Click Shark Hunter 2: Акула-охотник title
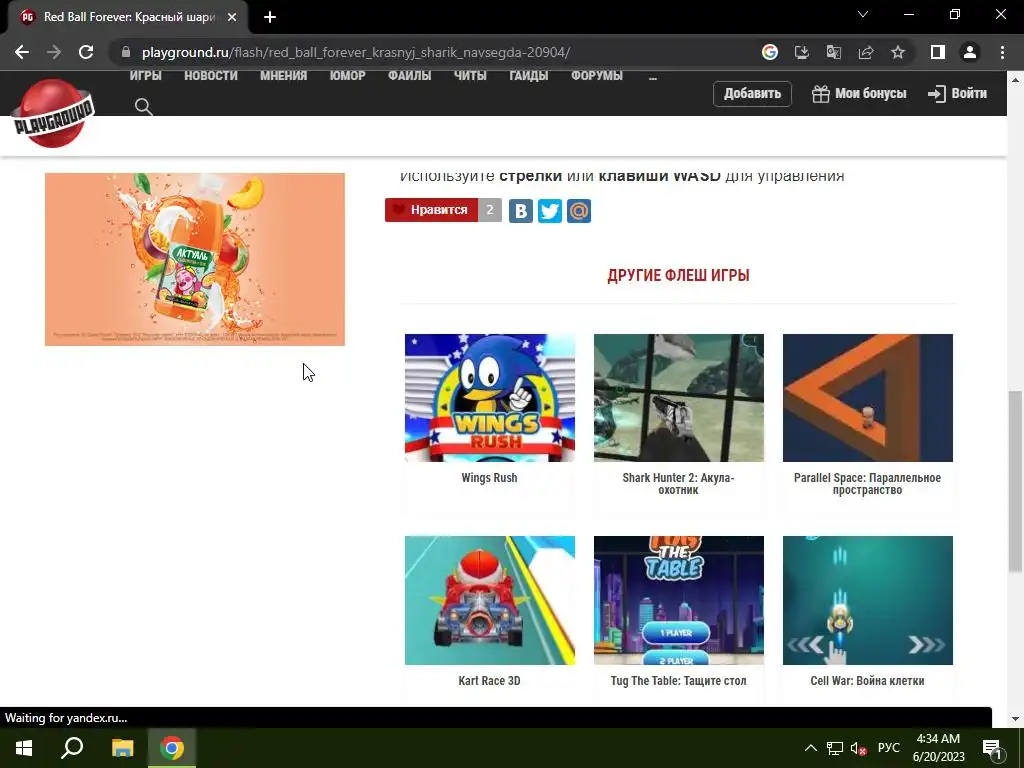Image resolution: width=1024 pixels, height=768 pixels. 679,484
